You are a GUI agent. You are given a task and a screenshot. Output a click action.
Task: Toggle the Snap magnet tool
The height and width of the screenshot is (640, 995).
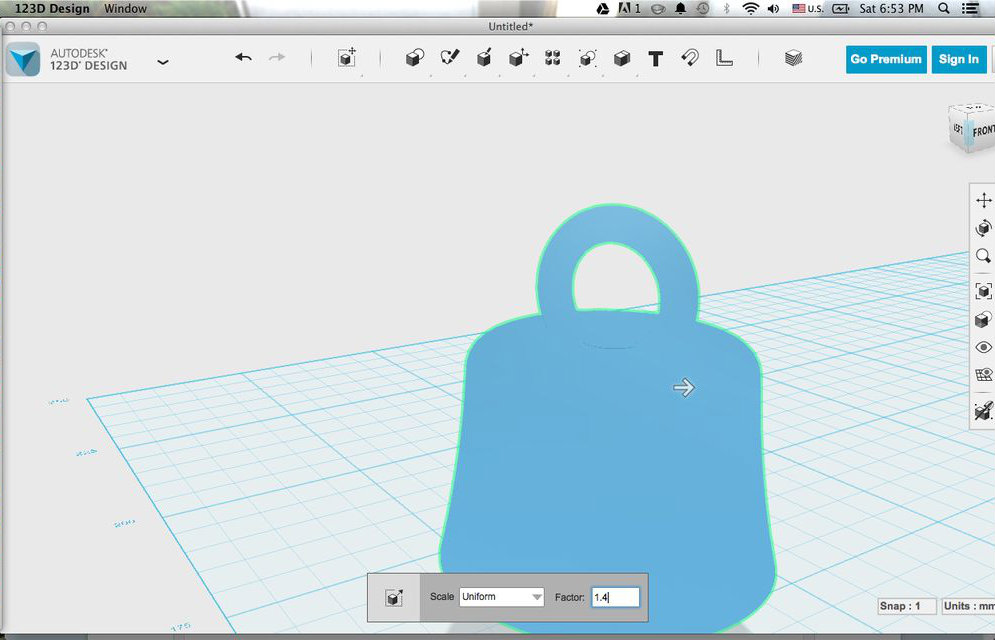tap(690, 58)
